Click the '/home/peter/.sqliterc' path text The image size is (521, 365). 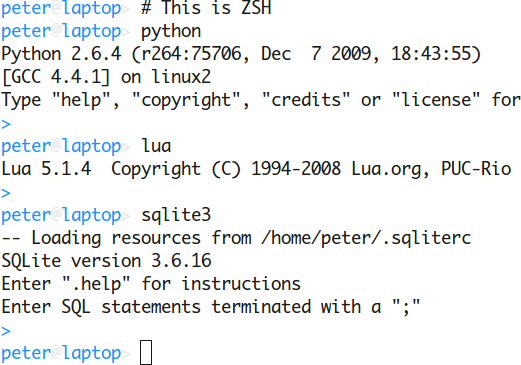(x=366, y=238)
